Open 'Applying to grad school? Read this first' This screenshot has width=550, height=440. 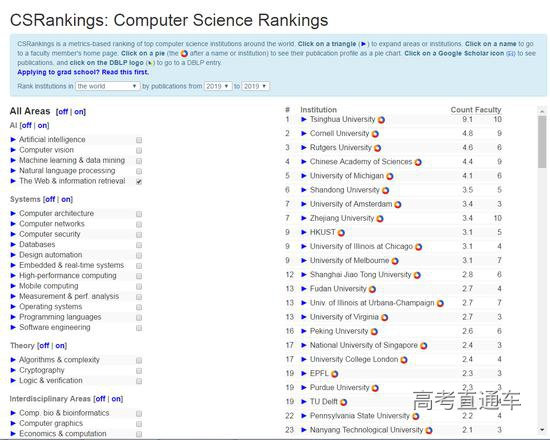tap(83, 72)
